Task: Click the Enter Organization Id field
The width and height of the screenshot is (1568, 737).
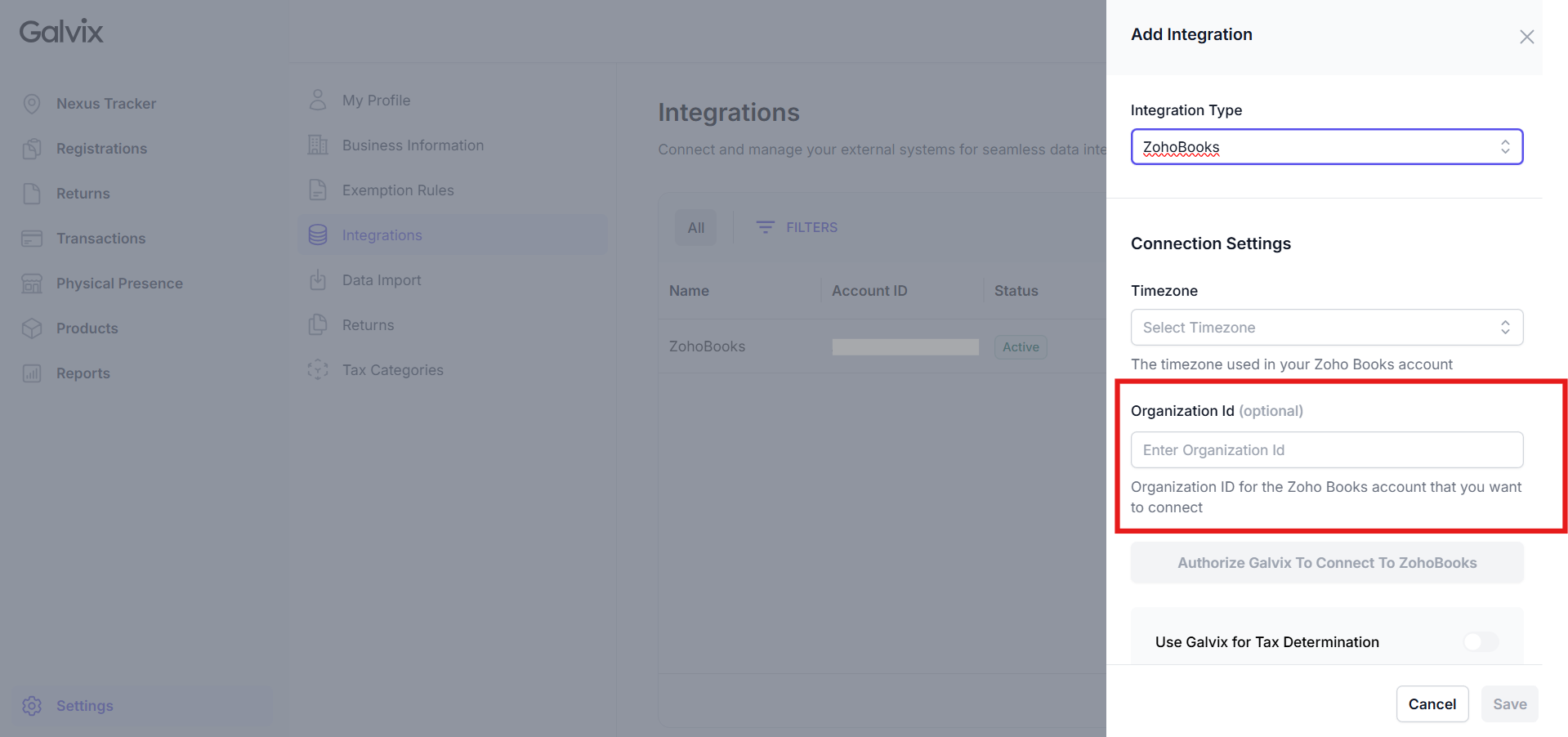Action: 1327,450
